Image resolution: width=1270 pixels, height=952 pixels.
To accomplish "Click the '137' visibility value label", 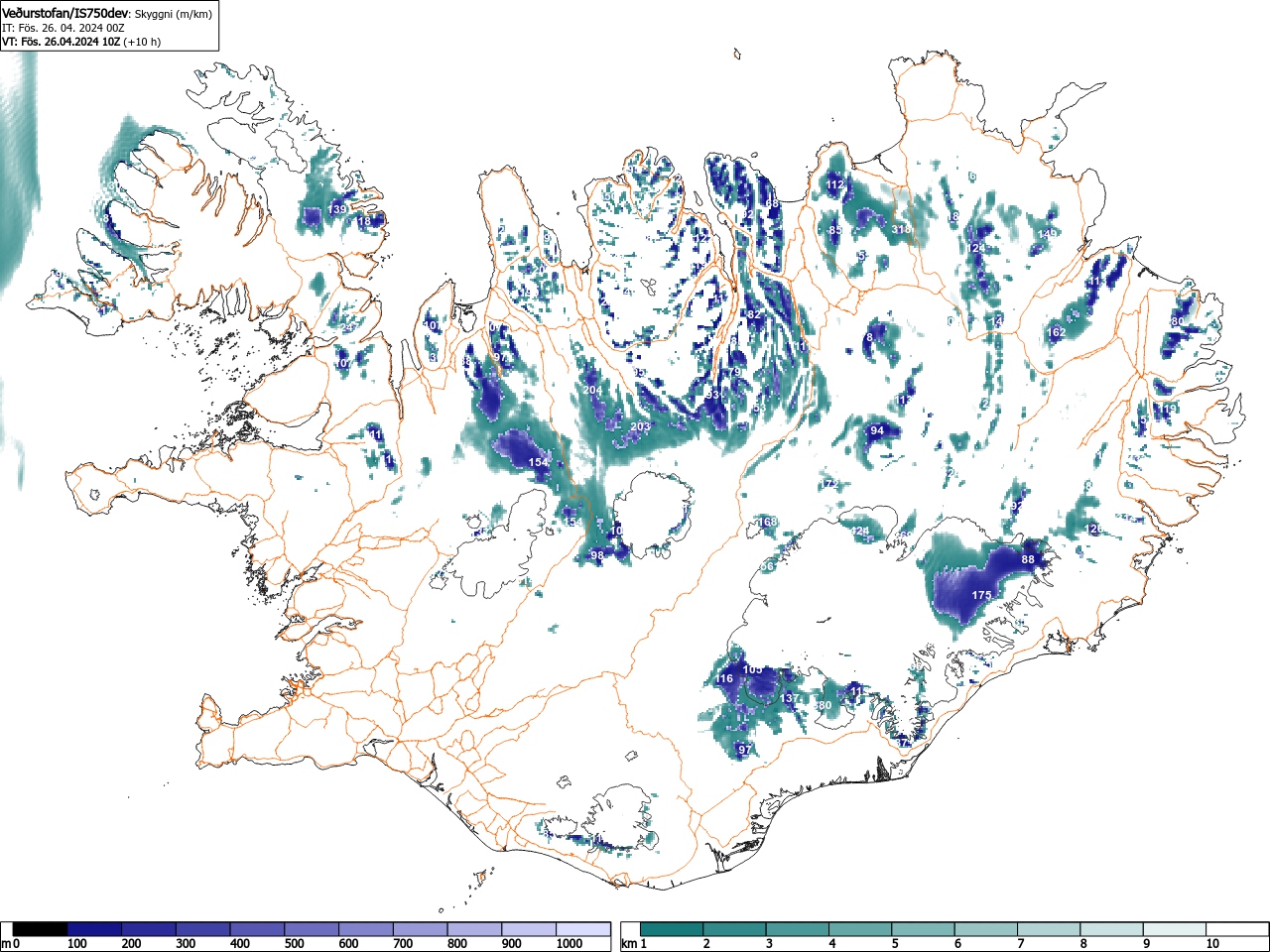I will point(788,699).
